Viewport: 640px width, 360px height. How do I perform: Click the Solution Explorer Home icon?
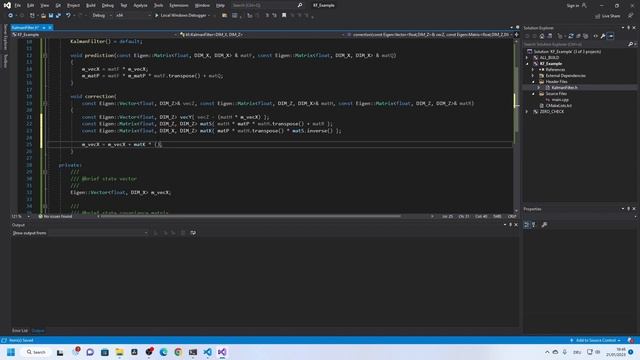[542, 36]
